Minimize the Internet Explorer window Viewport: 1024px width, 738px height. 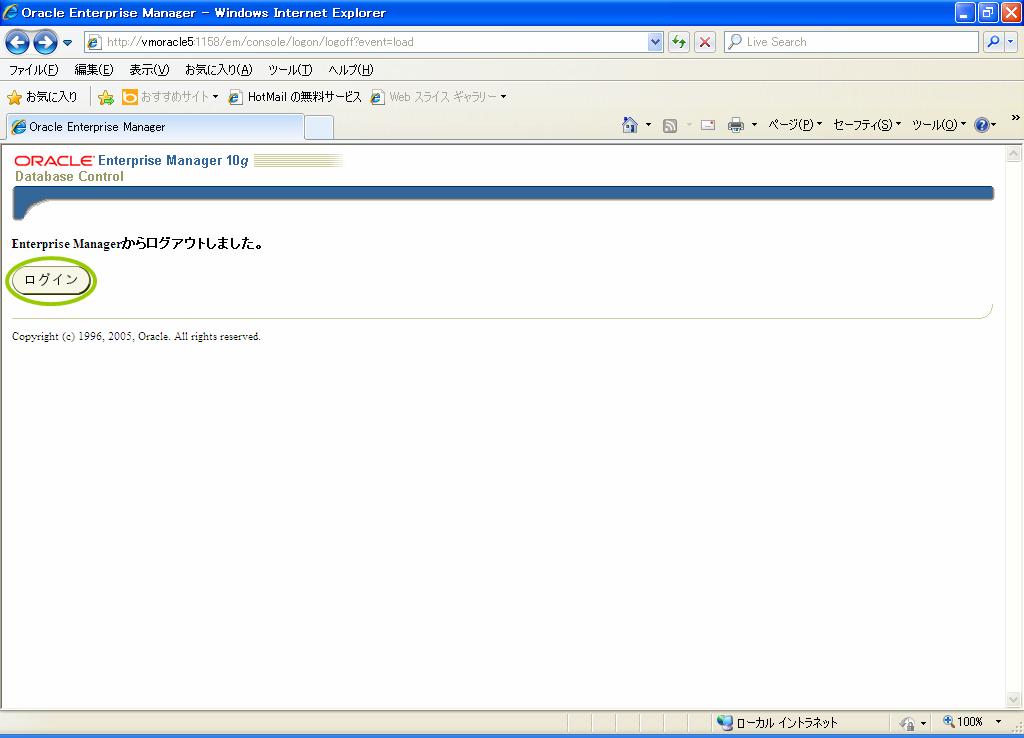(x=965, y=12)
